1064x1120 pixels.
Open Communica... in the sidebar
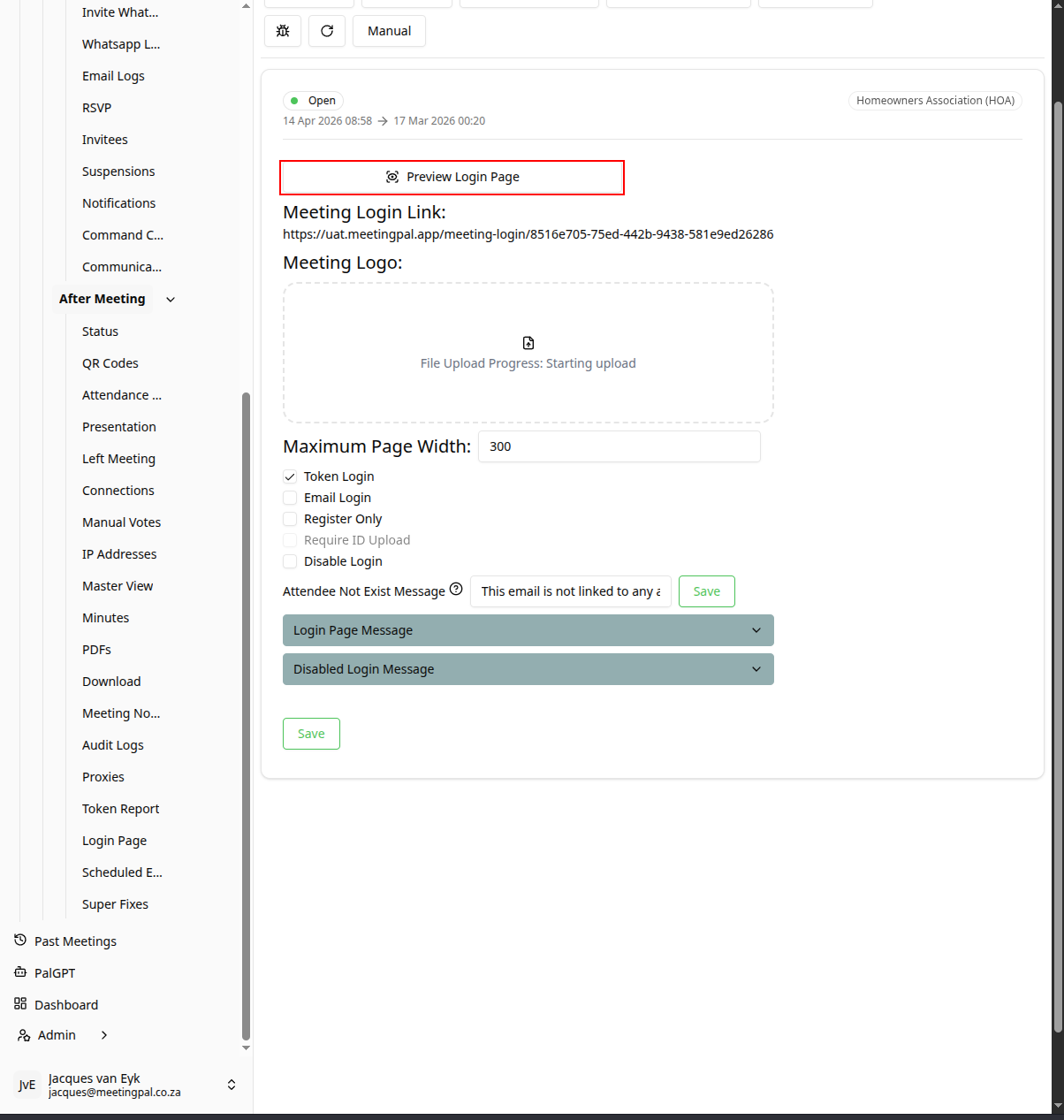122,267
